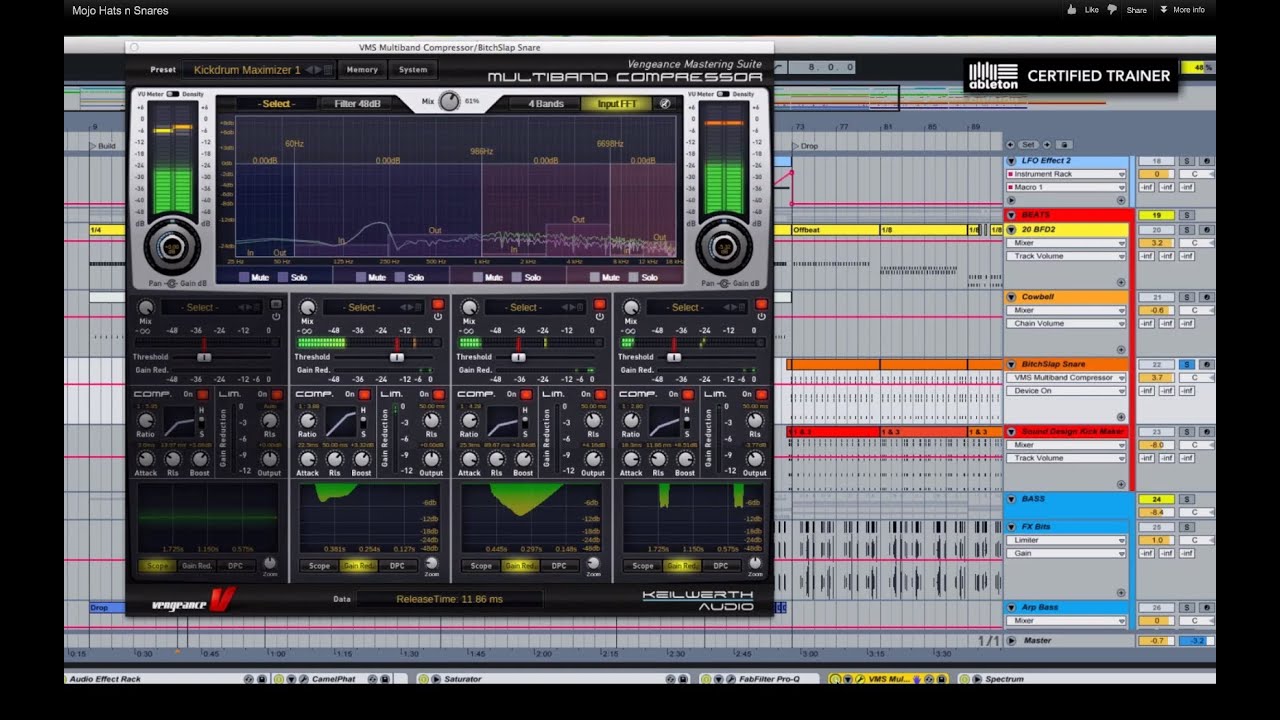Toggle track activator 19 on BEATS group

coord(1156,215)
